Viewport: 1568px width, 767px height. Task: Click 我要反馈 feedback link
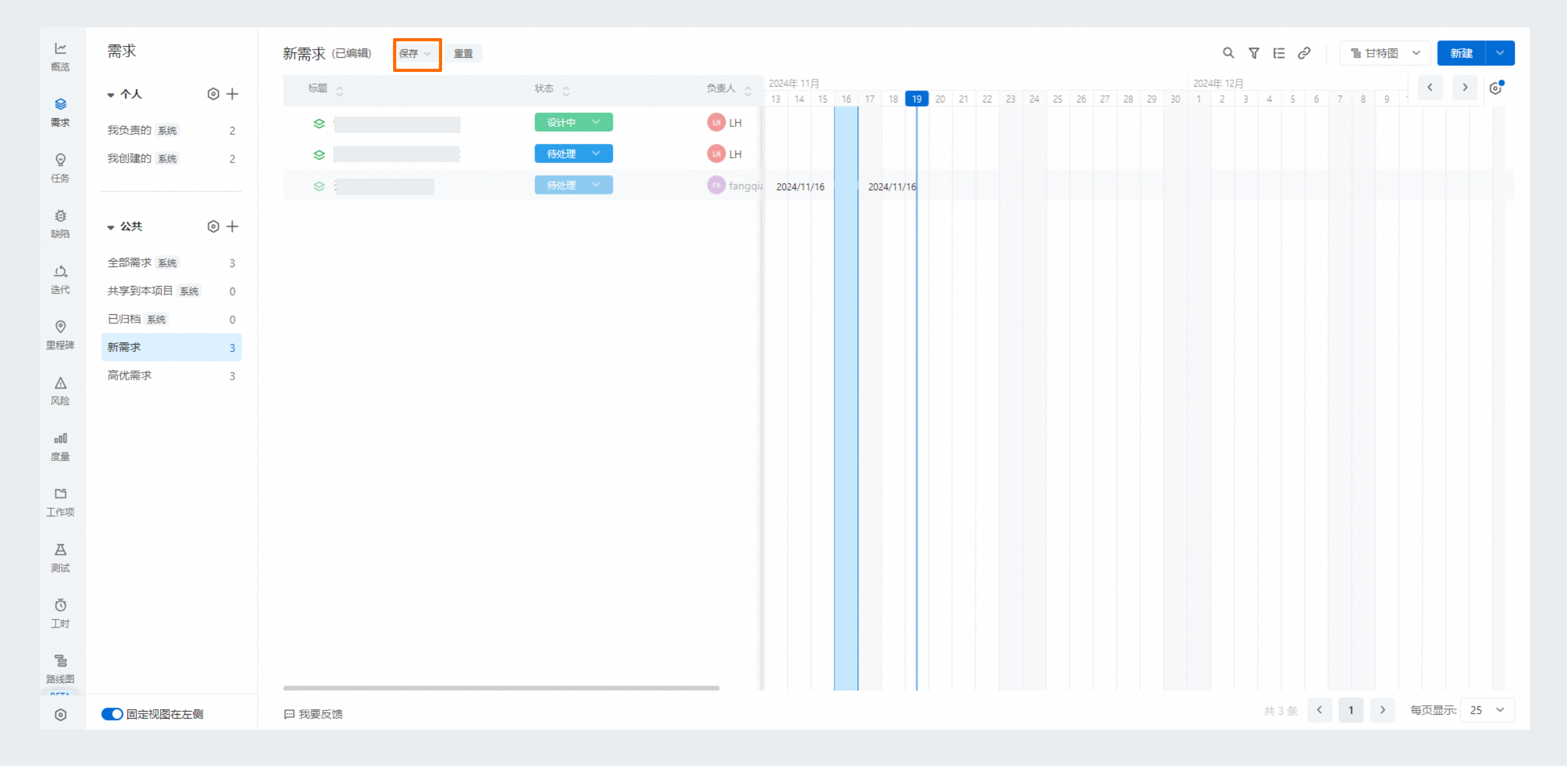(x=314, y=715)
